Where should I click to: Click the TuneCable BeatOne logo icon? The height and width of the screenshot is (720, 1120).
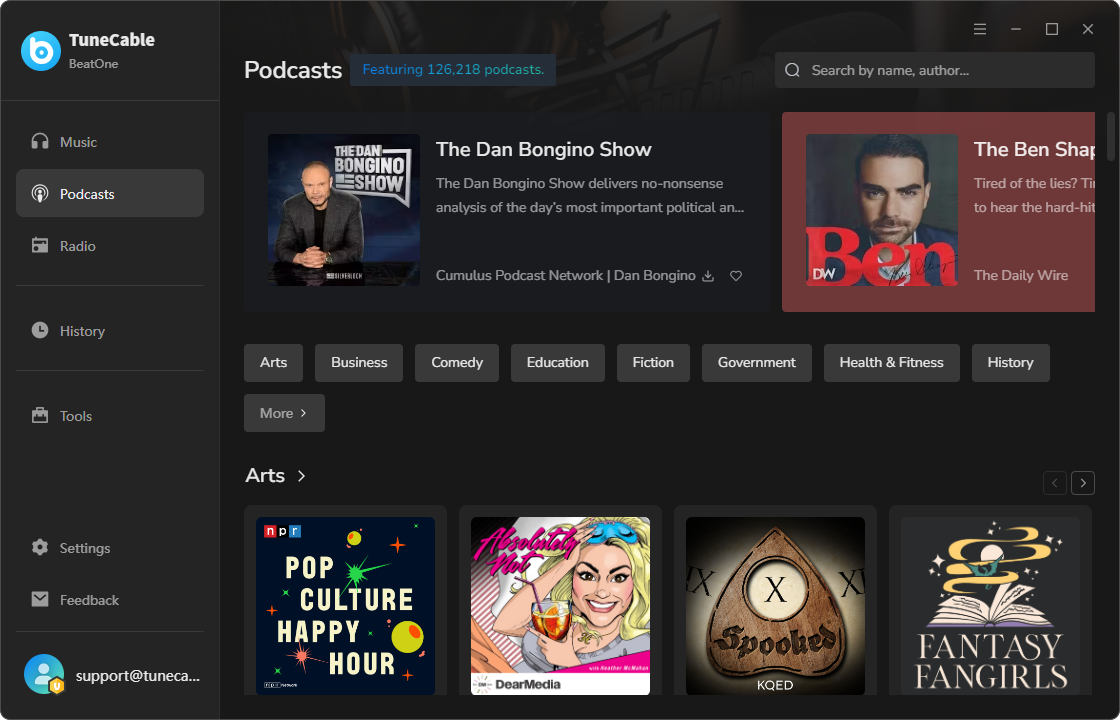(x=41, y=51)
